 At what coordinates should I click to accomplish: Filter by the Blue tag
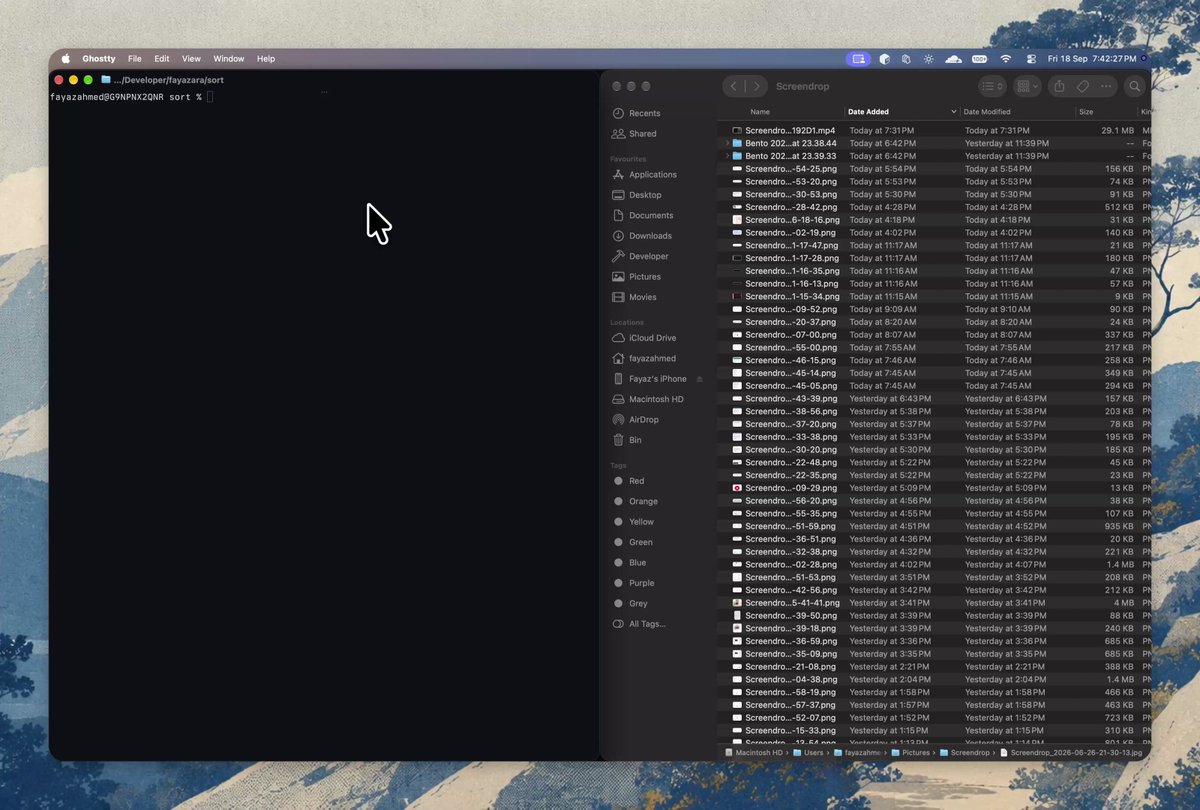pos(629,563)
